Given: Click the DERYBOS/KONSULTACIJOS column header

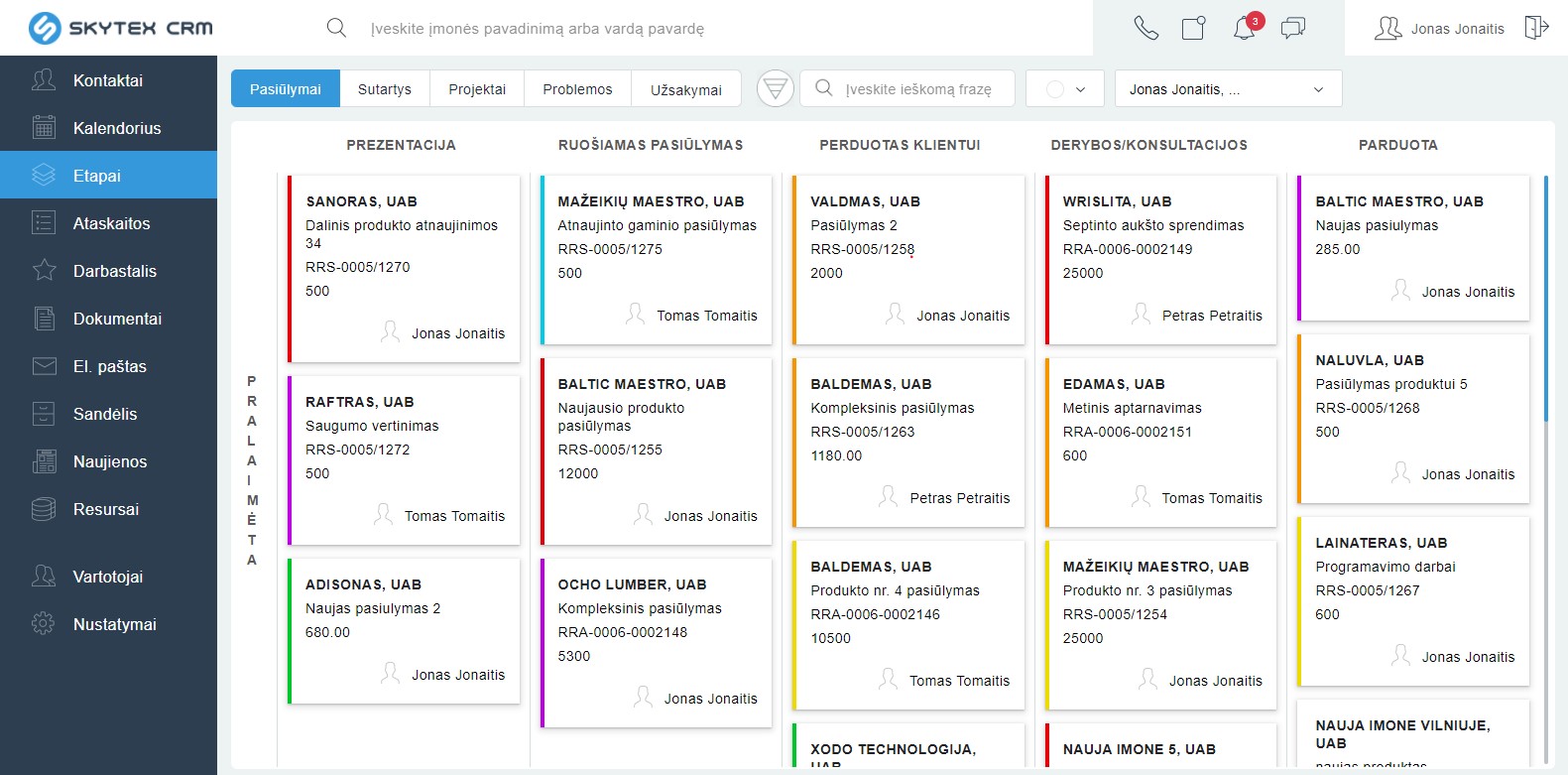Looking at the screenshot, I should point(1149,145).
